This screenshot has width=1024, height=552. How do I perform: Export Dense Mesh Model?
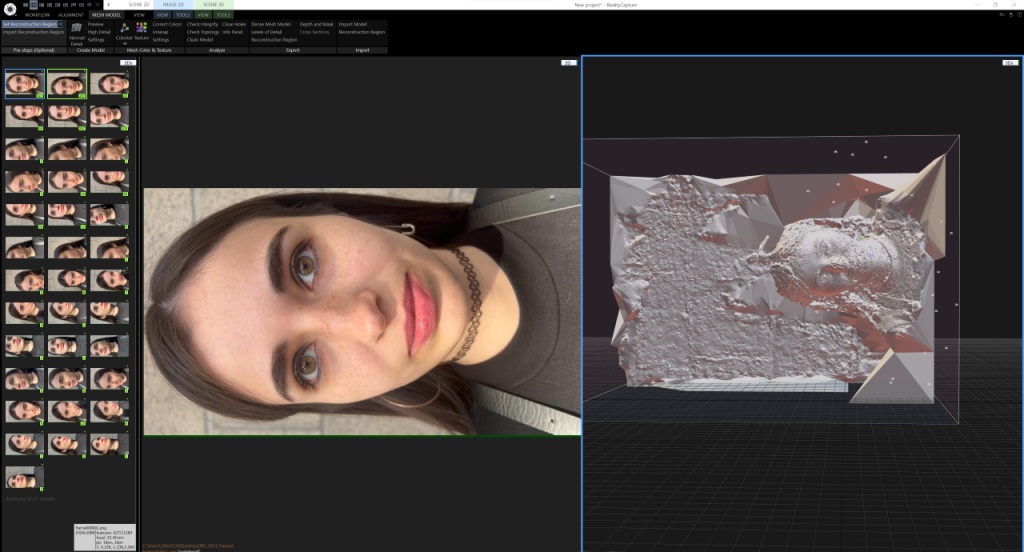[271, 24]
